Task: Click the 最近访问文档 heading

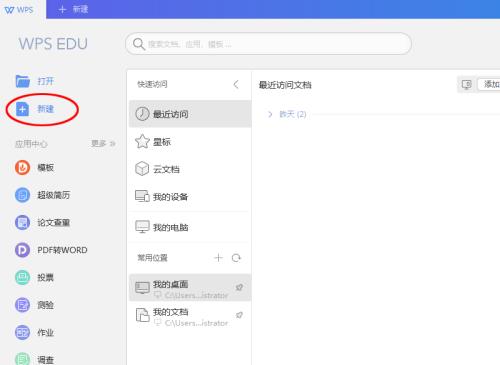Action: coord(285,85)
